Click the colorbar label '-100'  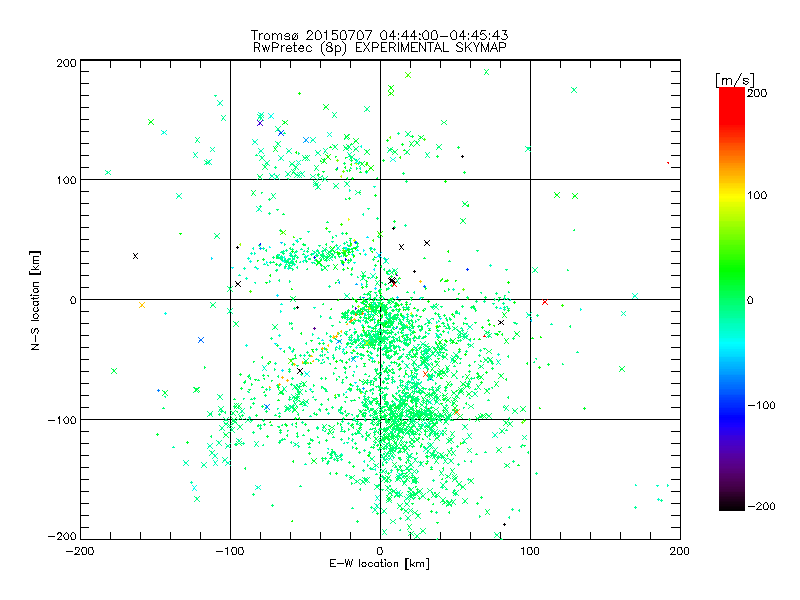761,406
